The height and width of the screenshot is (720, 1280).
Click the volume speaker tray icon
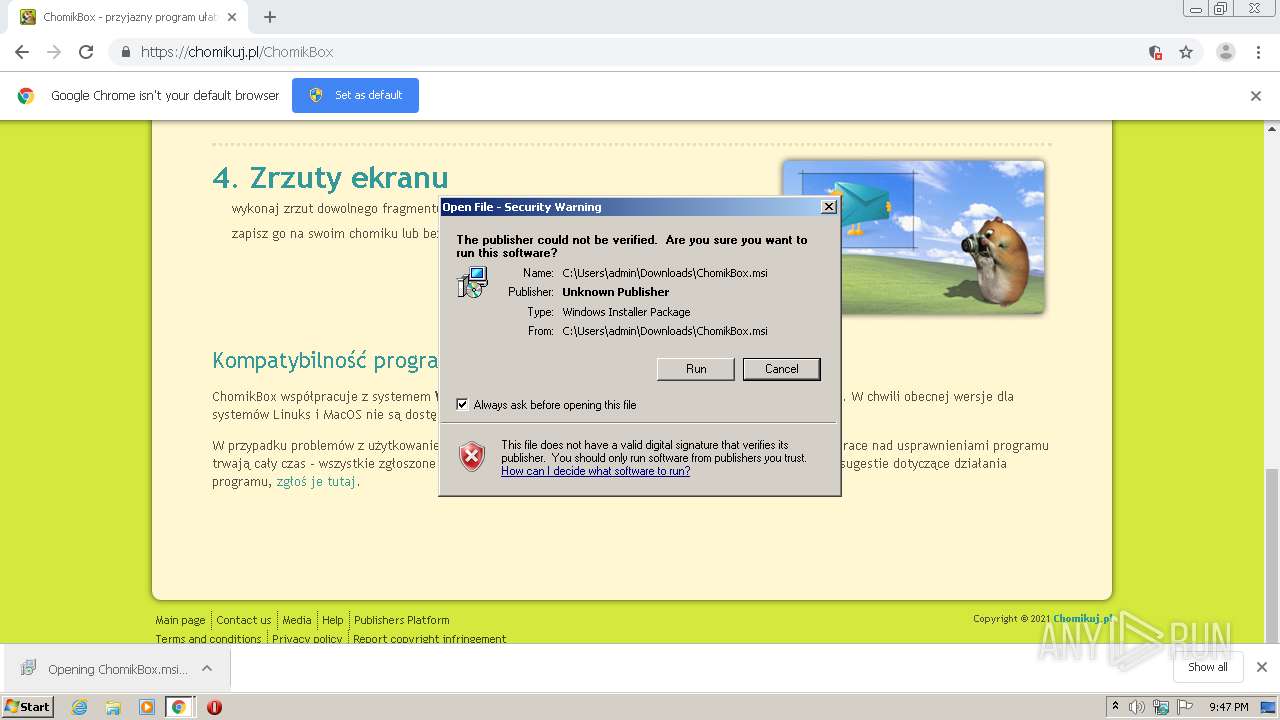(x=1137, y=707)
